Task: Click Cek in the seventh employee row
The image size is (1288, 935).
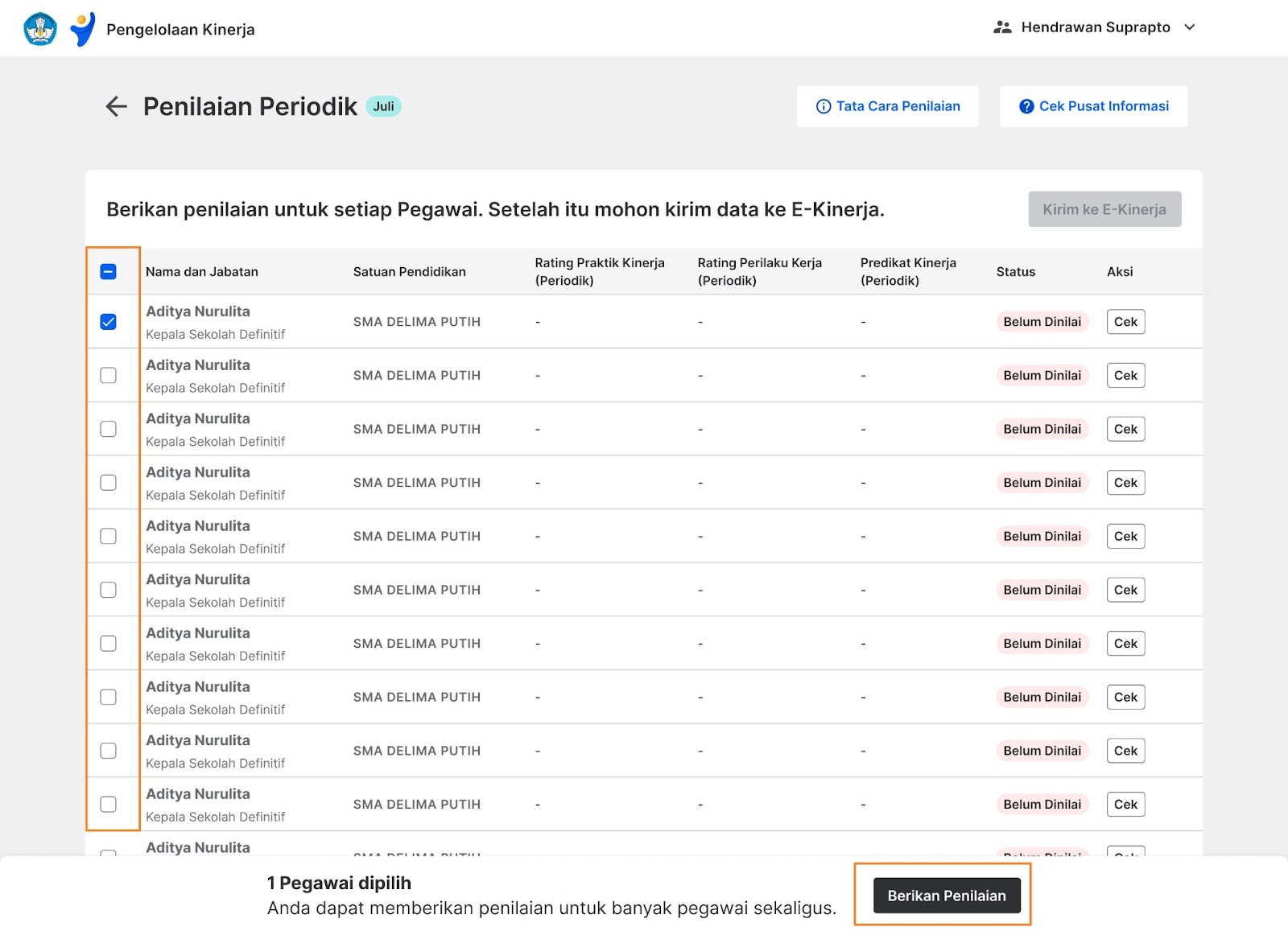Action: [x=1125, y=643]
